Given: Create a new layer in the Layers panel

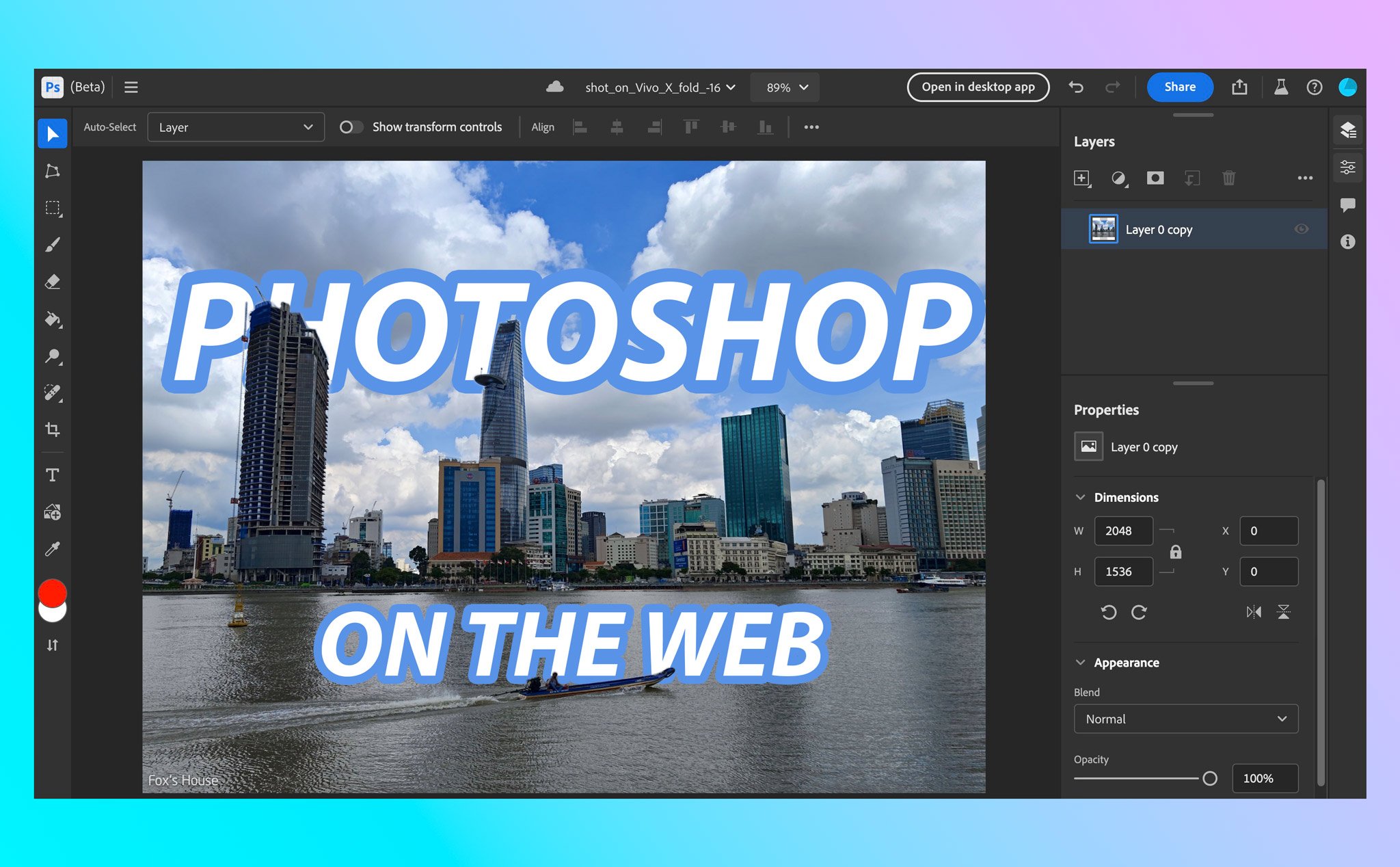Looking at the screenshot, I should [x=1082, y=178].
